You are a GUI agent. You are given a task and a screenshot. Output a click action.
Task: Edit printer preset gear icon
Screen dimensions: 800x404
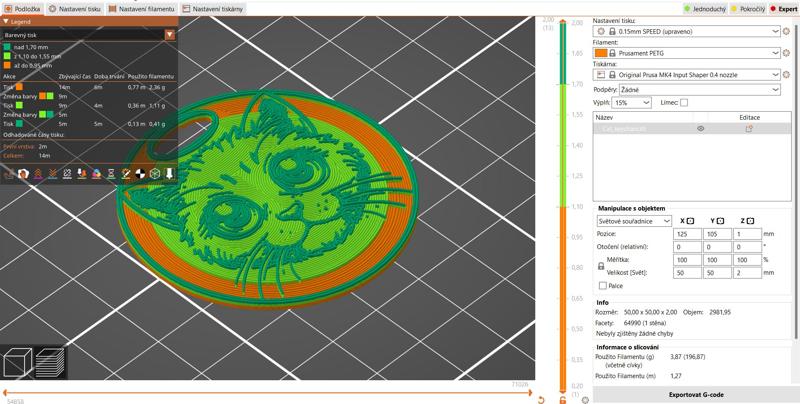(786, 75)
